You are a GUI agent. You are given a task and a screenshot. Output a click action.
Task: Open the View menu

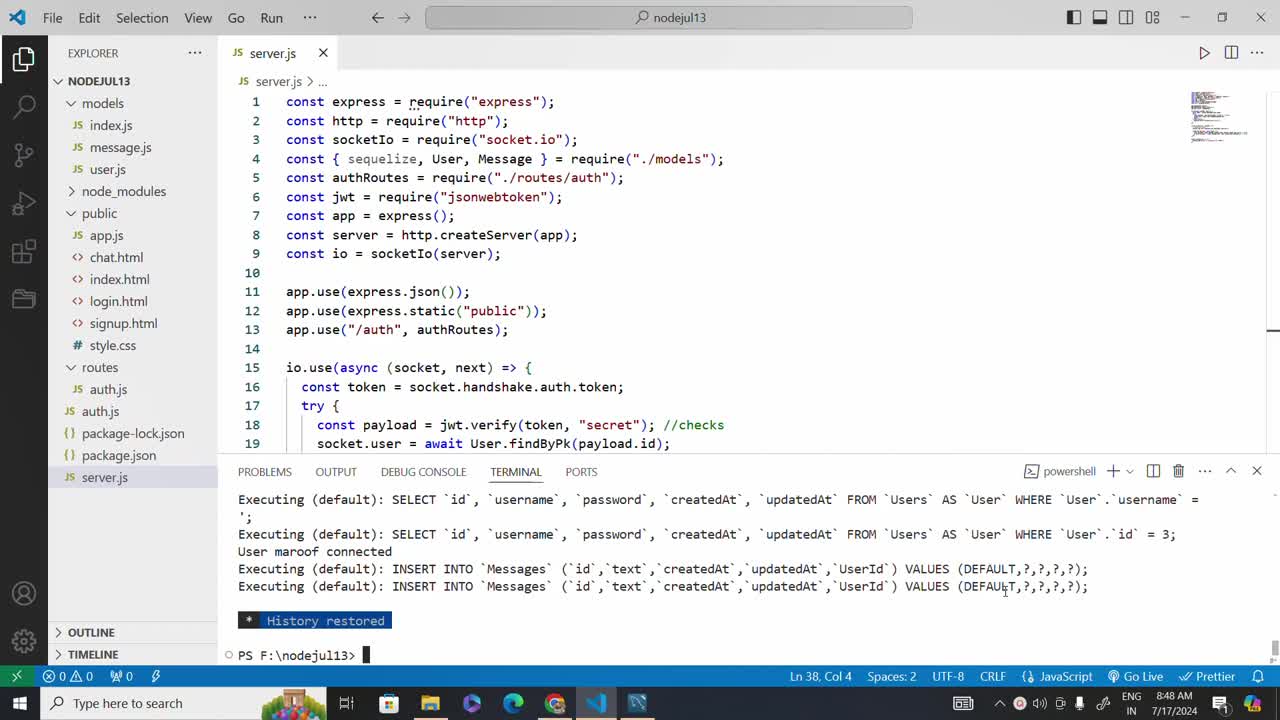[x=198, y=18]
